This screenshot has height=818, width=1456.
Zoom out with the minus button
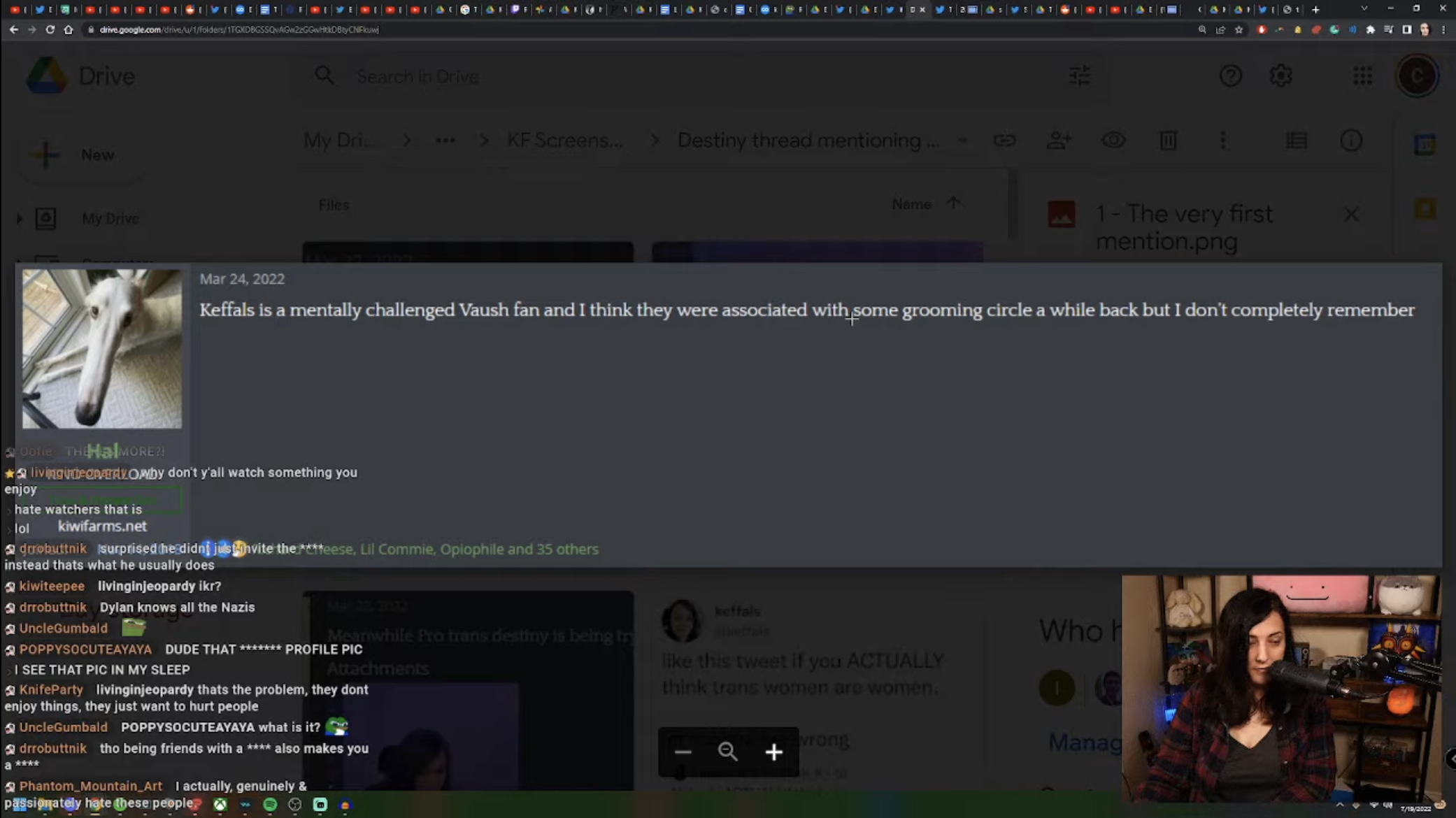pos(683,752)
